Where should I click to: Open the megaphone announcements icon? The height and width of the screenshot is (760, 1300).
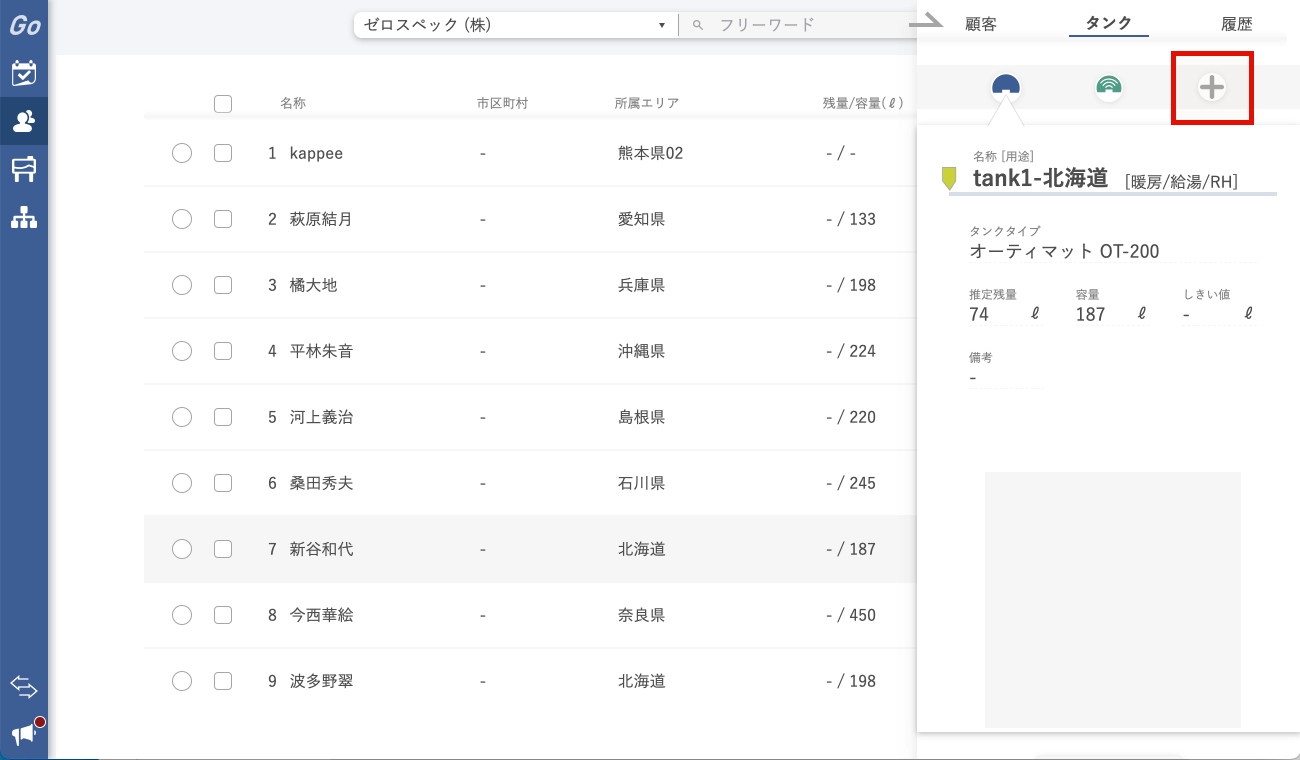tap(24, 734)
